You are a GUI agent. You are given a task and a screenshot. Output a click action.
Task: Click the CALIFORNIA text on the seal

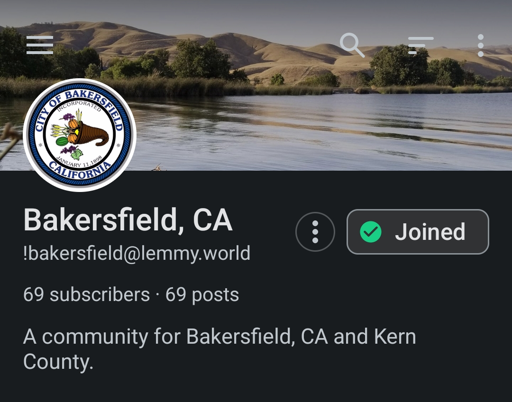(x=80, y=171)
